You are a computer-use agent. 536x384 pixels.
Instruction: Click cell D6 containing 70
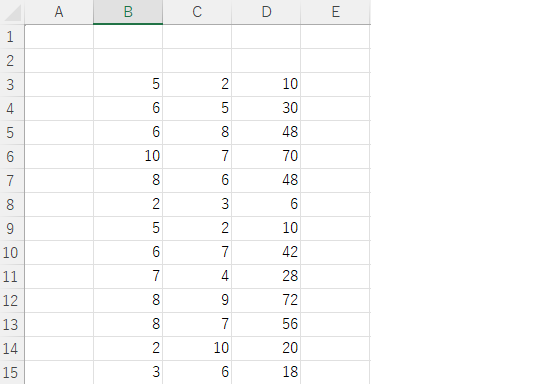click(x=266, y=157)
